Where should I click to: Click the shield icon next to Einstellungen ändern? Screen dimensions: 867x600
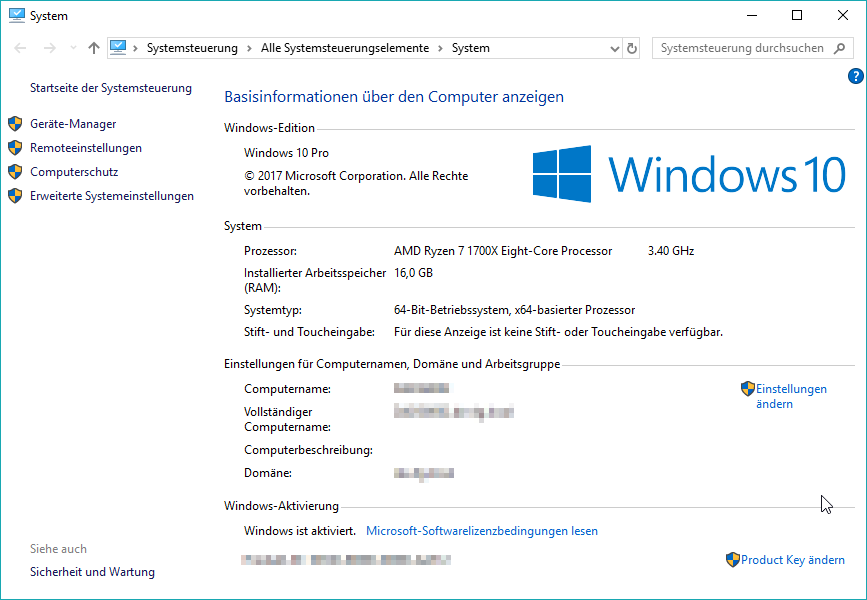748,389
